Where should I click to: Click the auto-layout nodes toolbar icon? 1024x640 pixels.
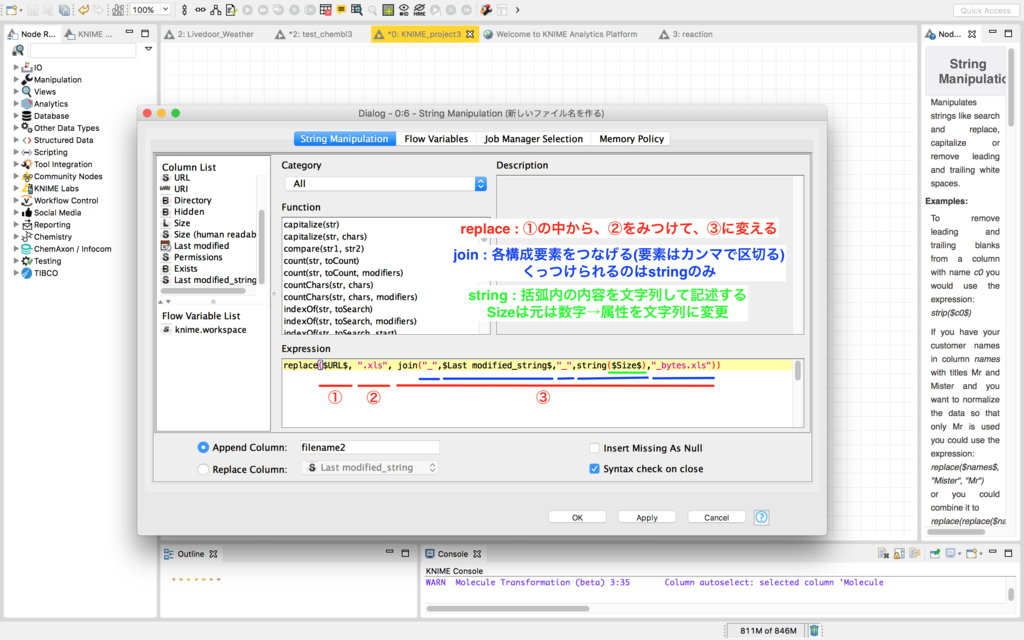tap(216, 10)
